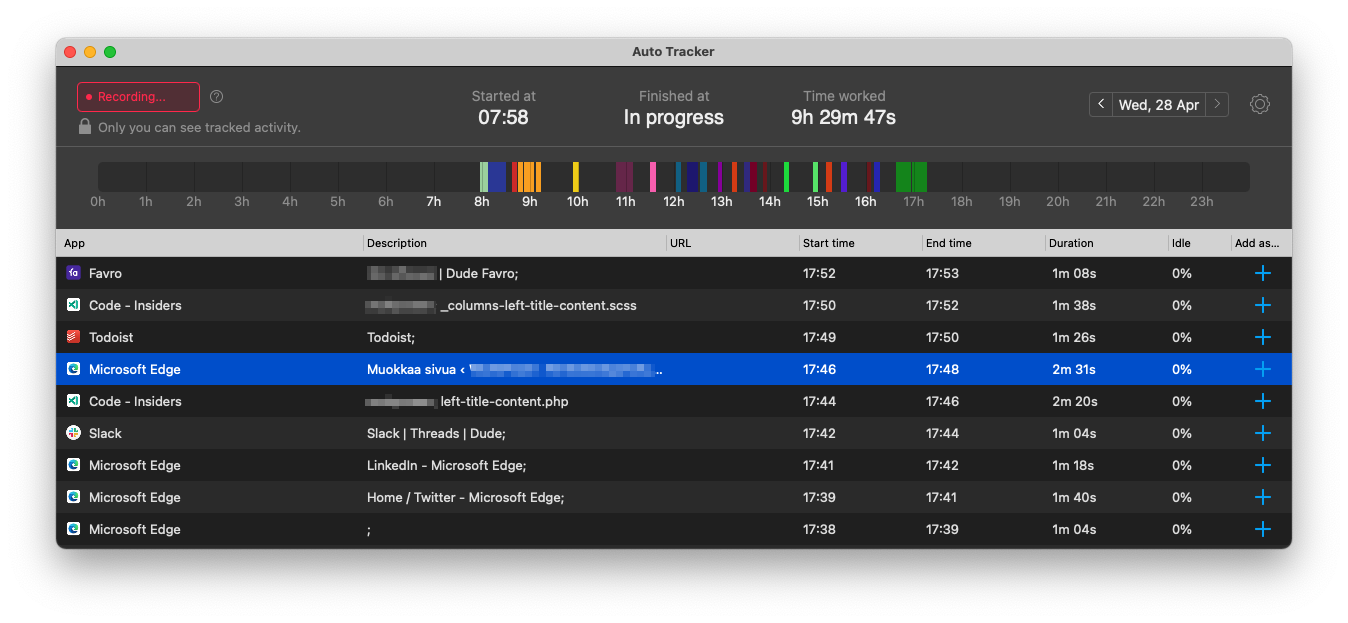Select the yellow timeline segment near 10h
This screenshot has height=623, width=1348.
(576, 177)
